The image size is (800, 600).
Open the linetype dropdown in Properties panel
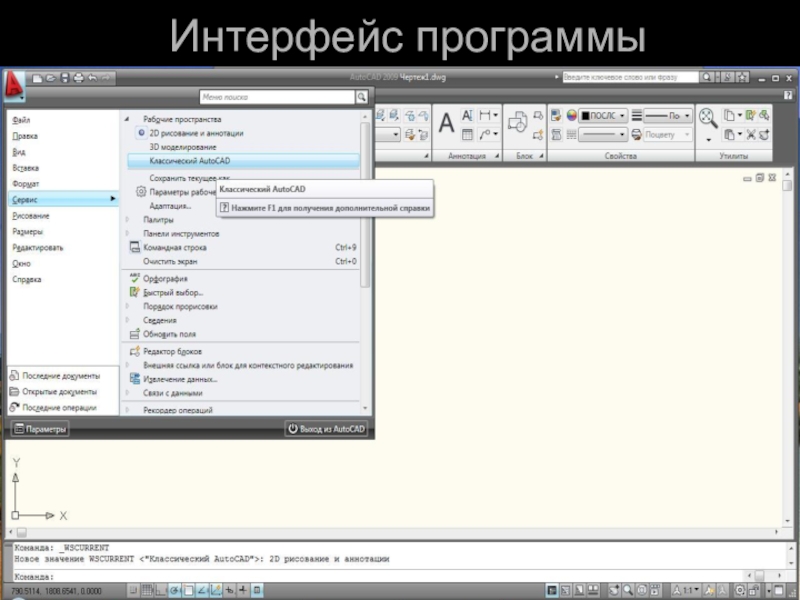click(603, 135)
